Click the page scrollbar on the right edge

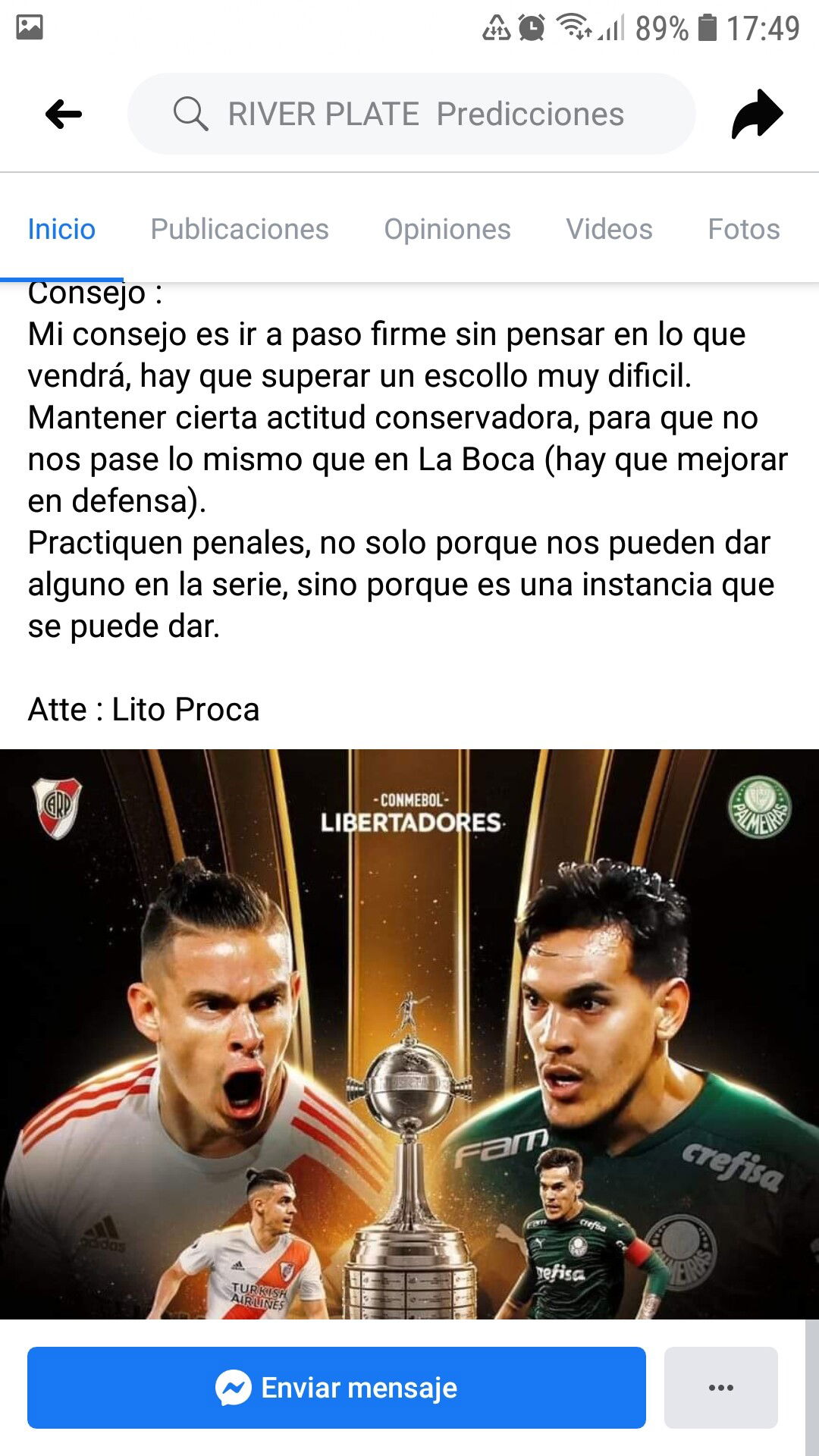tap(811, 1387)
